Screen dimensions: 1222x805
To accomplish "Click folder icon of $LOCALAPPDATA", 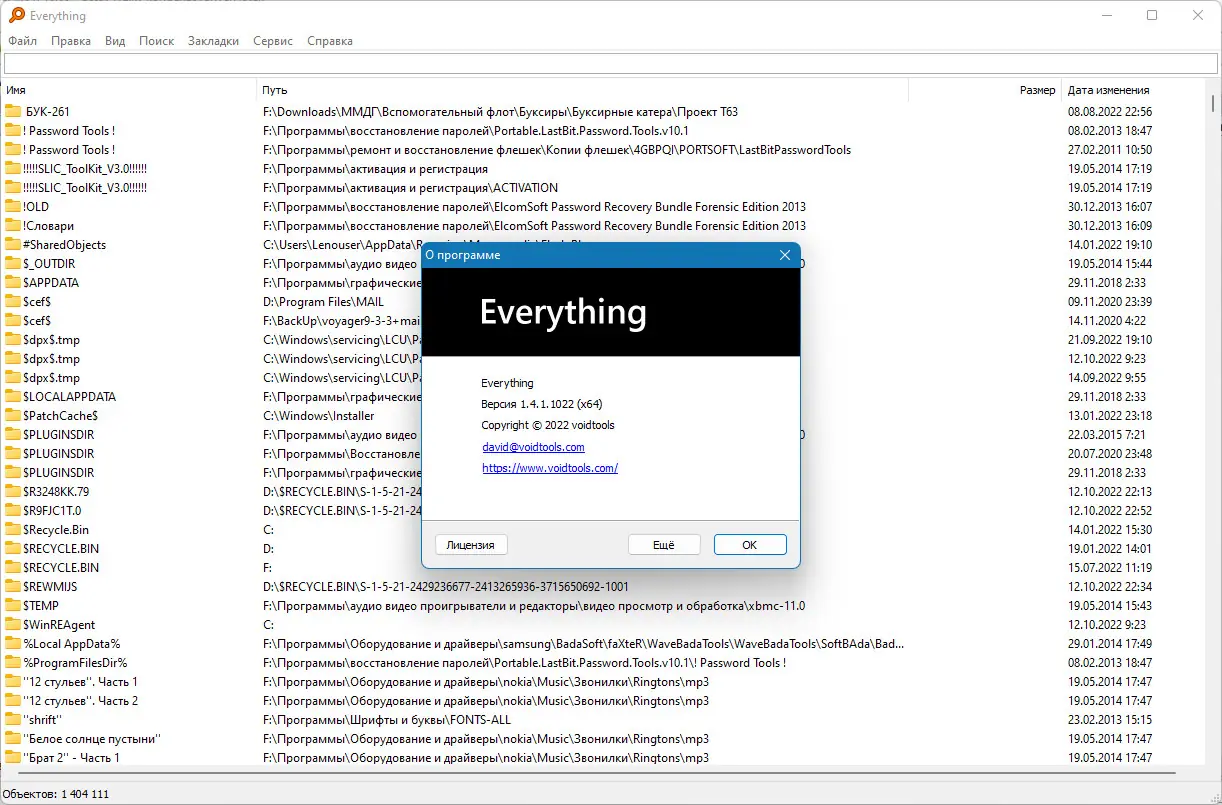I will [13, 397].
